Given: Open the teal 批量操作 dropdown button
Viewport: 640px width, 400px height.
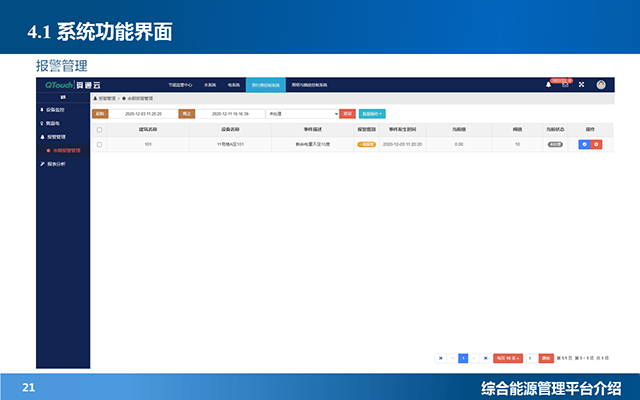Looking at the screenshot, I should 372,114.
